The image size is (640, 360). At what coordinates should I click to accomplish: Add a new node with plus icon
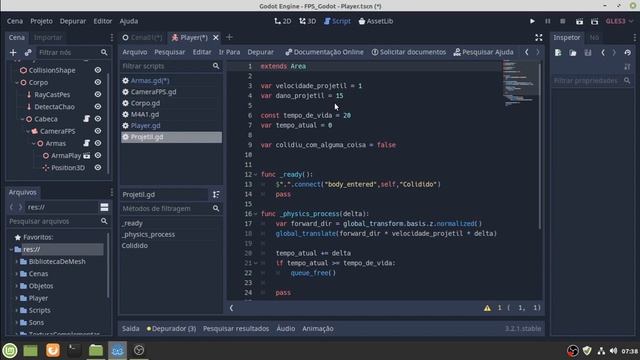(x=13, y=52)
